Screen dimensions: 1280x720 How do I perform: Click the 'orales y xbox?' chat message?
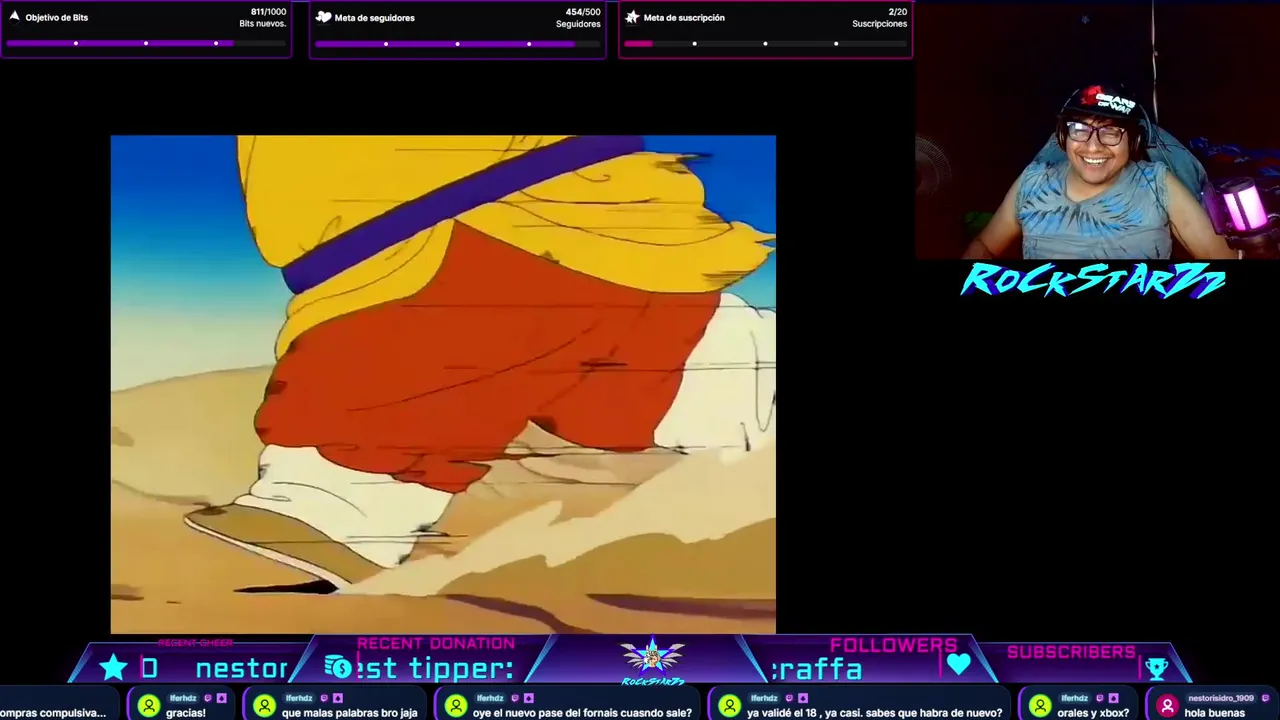click(x=1093, y=713)
